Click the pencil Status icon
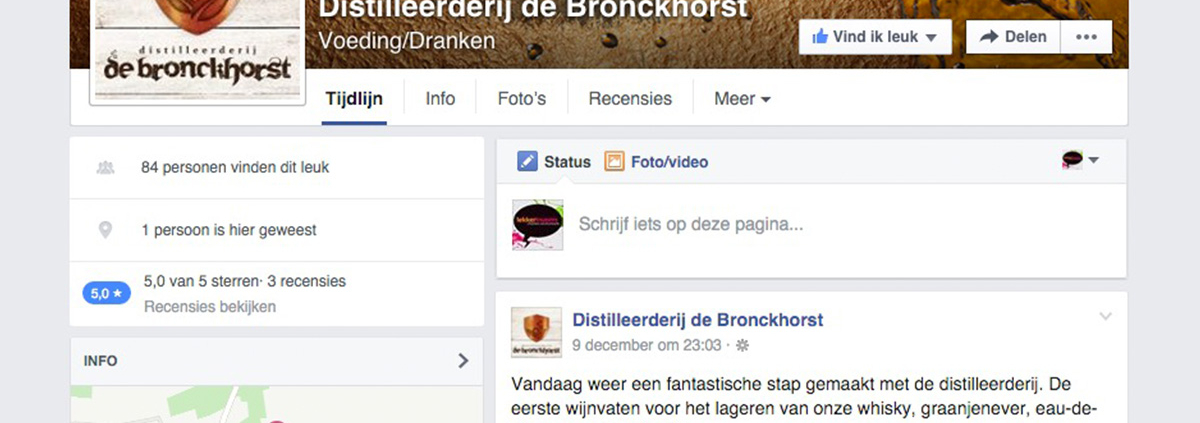Image resolution: width=1200 pixels, height=423 pixels. click(527, 161)
